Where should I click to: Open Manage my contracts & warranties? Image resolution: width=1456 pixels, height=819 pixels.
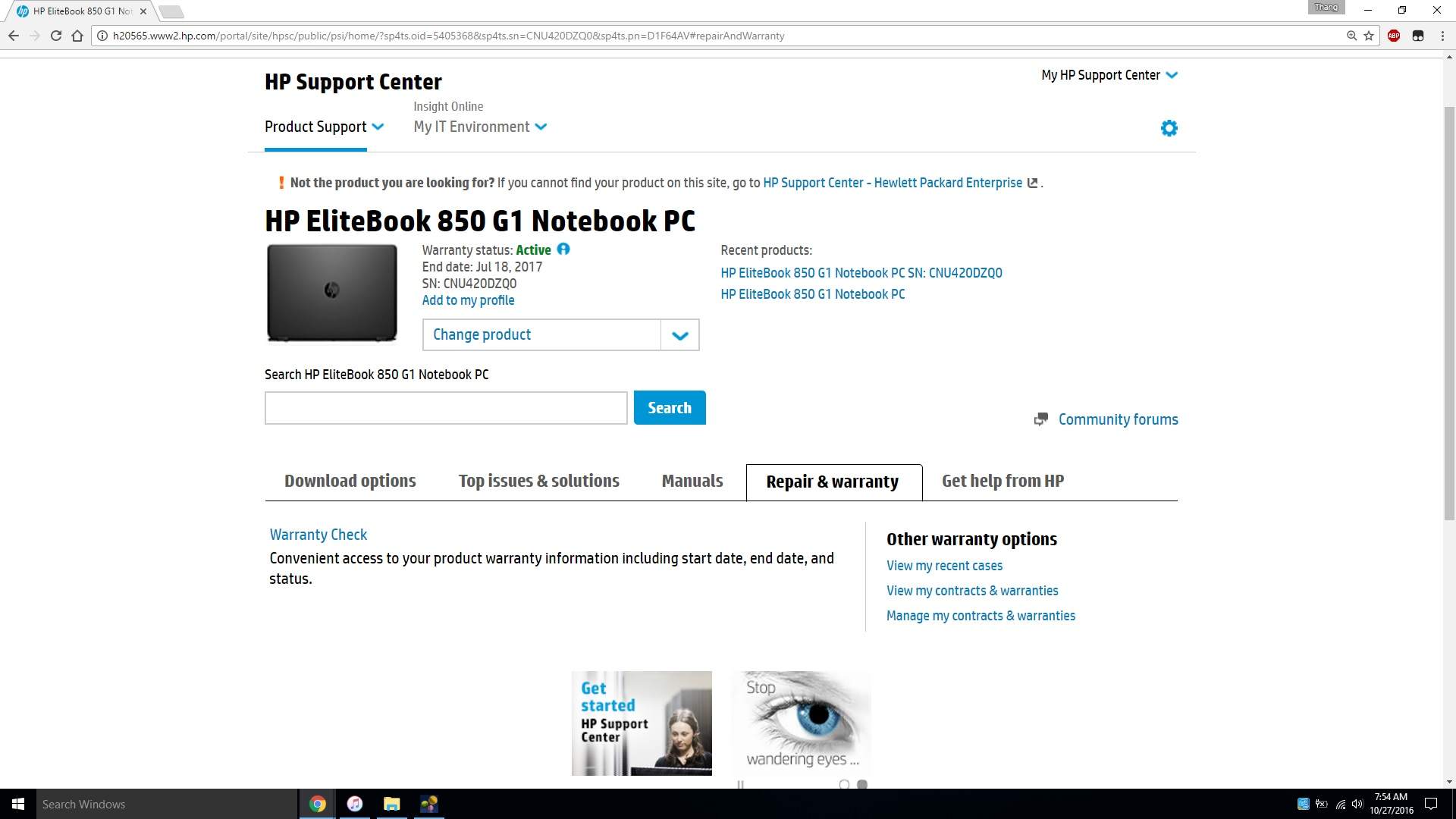[981, 616]
